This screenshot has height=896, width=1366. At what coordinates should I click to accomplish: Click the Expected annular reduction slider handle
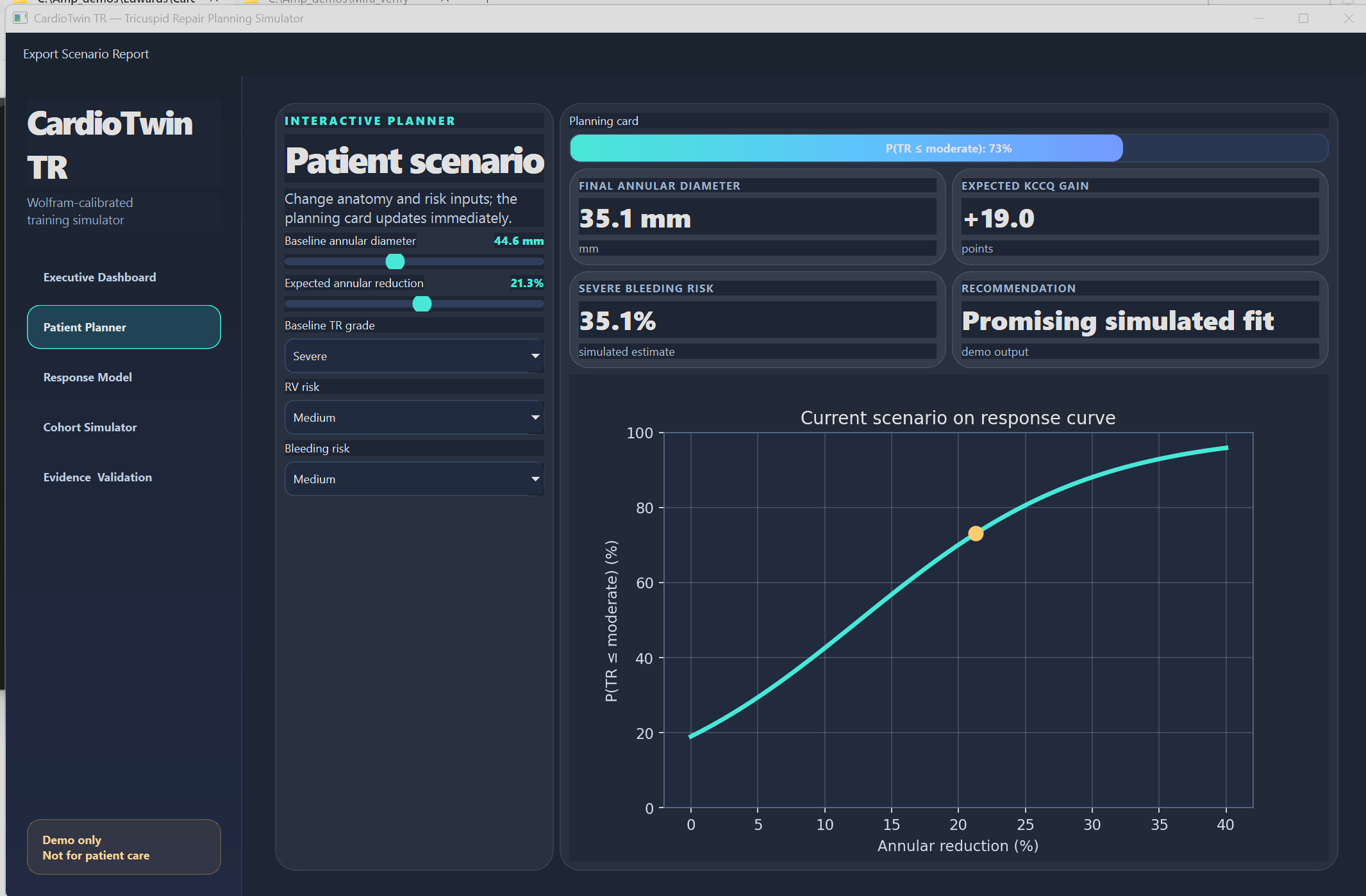[x=422, y=304]
